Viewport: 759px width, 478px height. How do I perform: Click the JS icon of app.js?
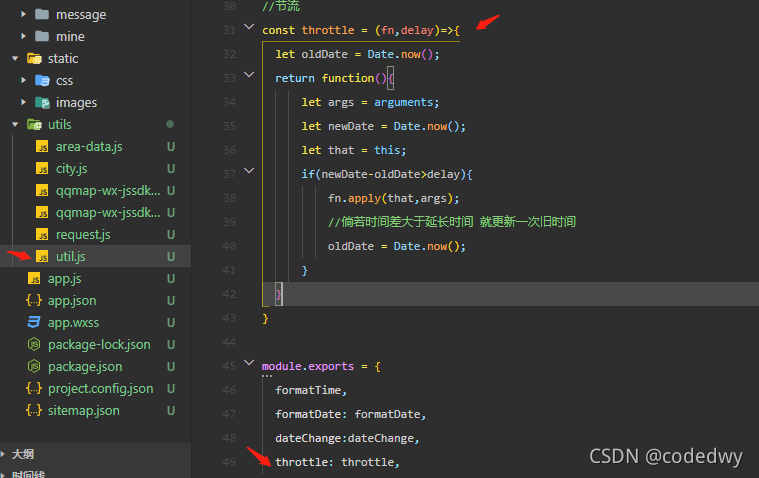[x=34, y=278]
